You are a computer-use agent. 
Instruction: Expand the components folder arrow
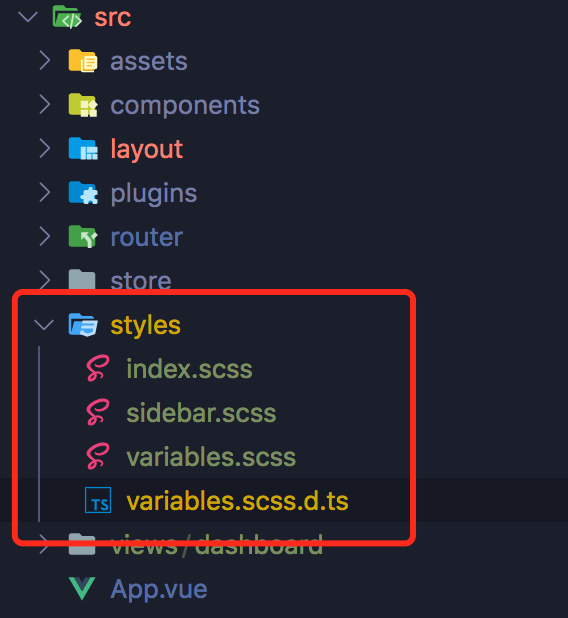point(45,105)
